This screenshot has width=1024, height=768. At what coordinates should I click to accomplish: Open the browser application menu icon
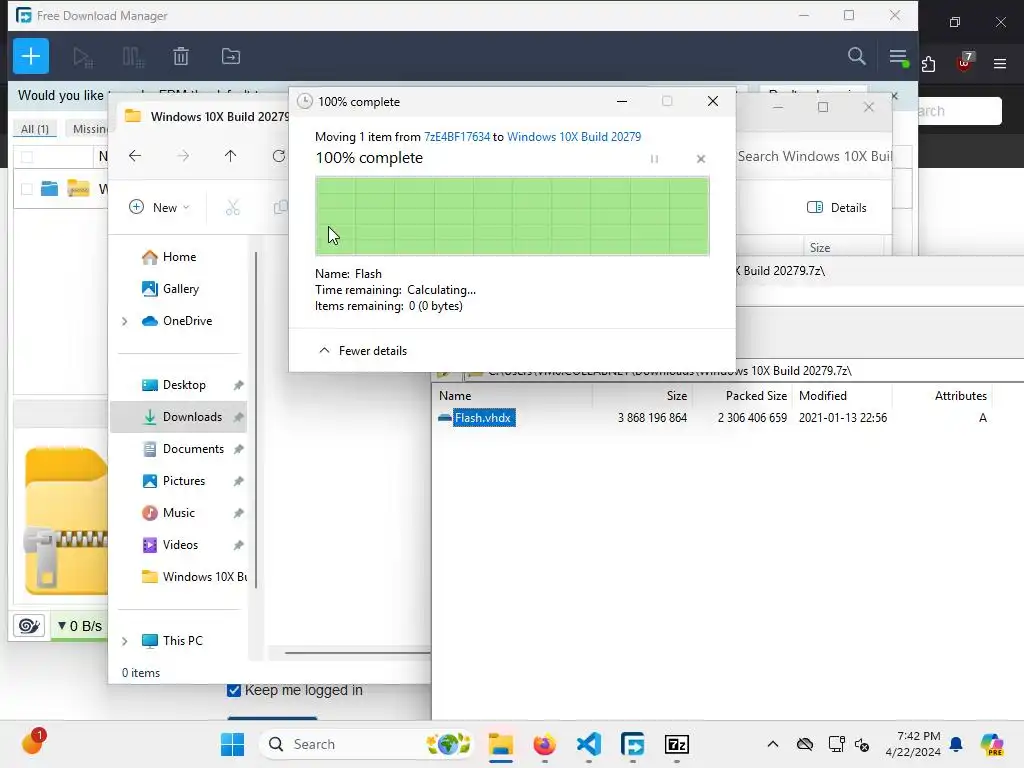point(1000,63)
